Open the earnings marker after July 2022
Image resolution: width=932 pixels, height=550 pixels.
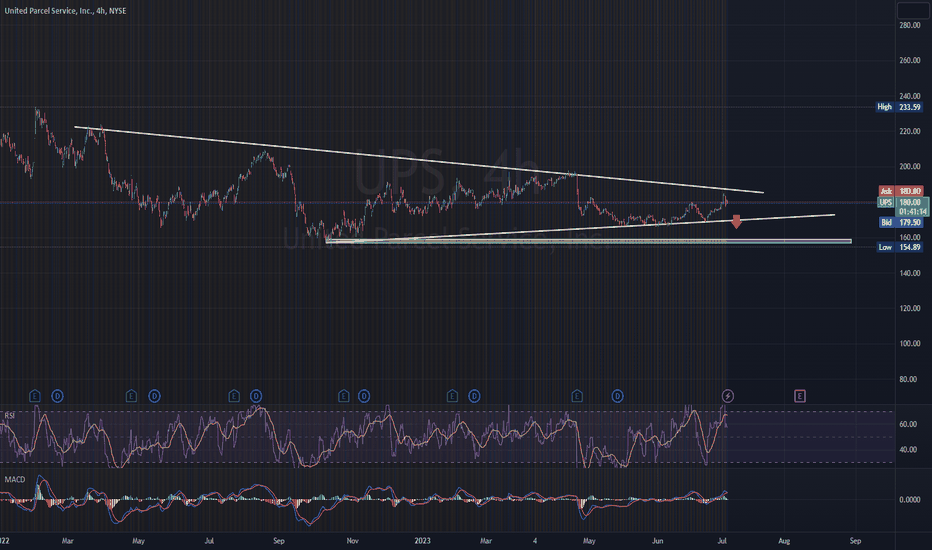(234, 396)
